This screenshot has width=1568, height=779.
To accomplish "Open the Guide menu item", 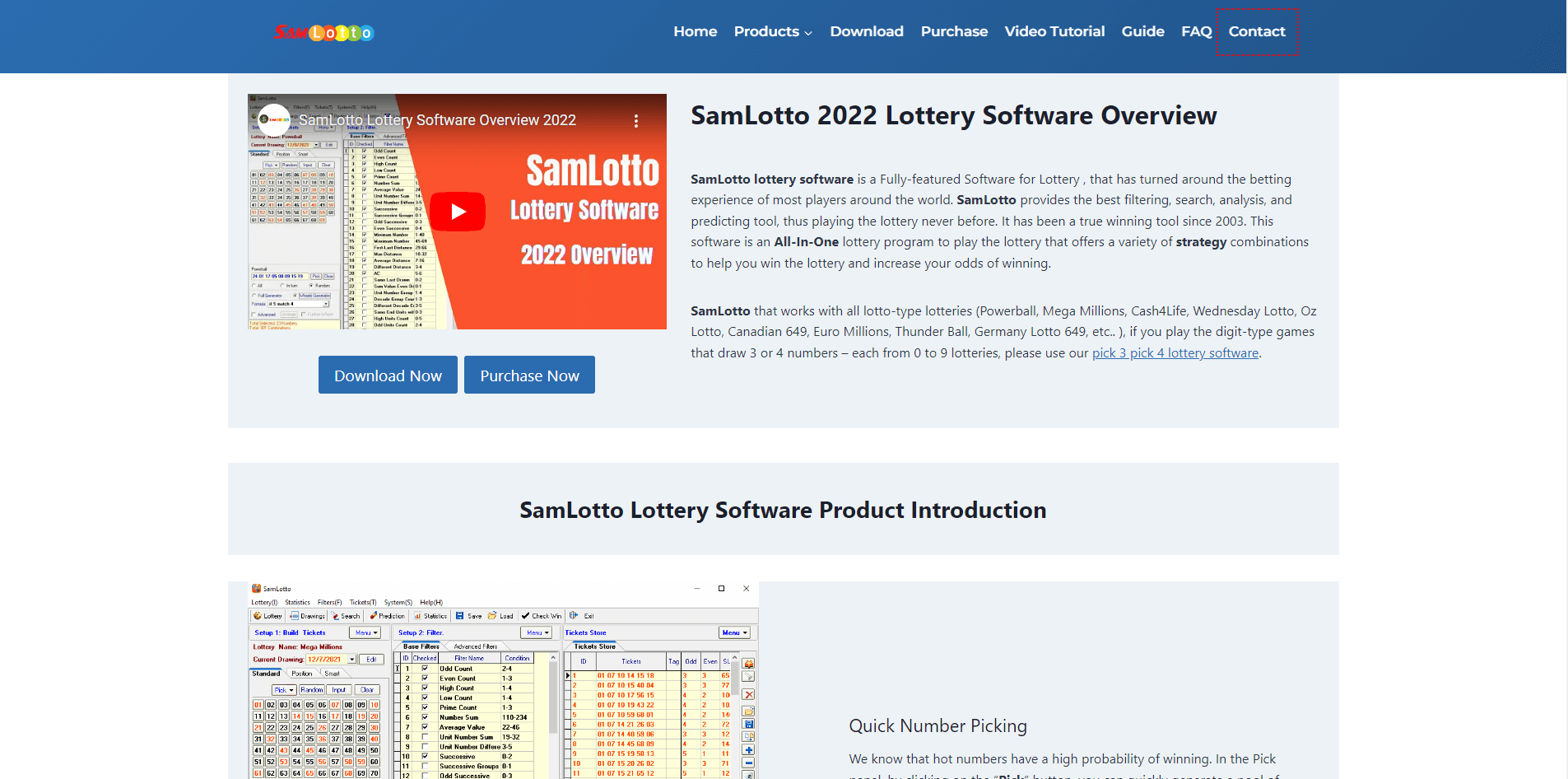I will (x=1142, y=31).
